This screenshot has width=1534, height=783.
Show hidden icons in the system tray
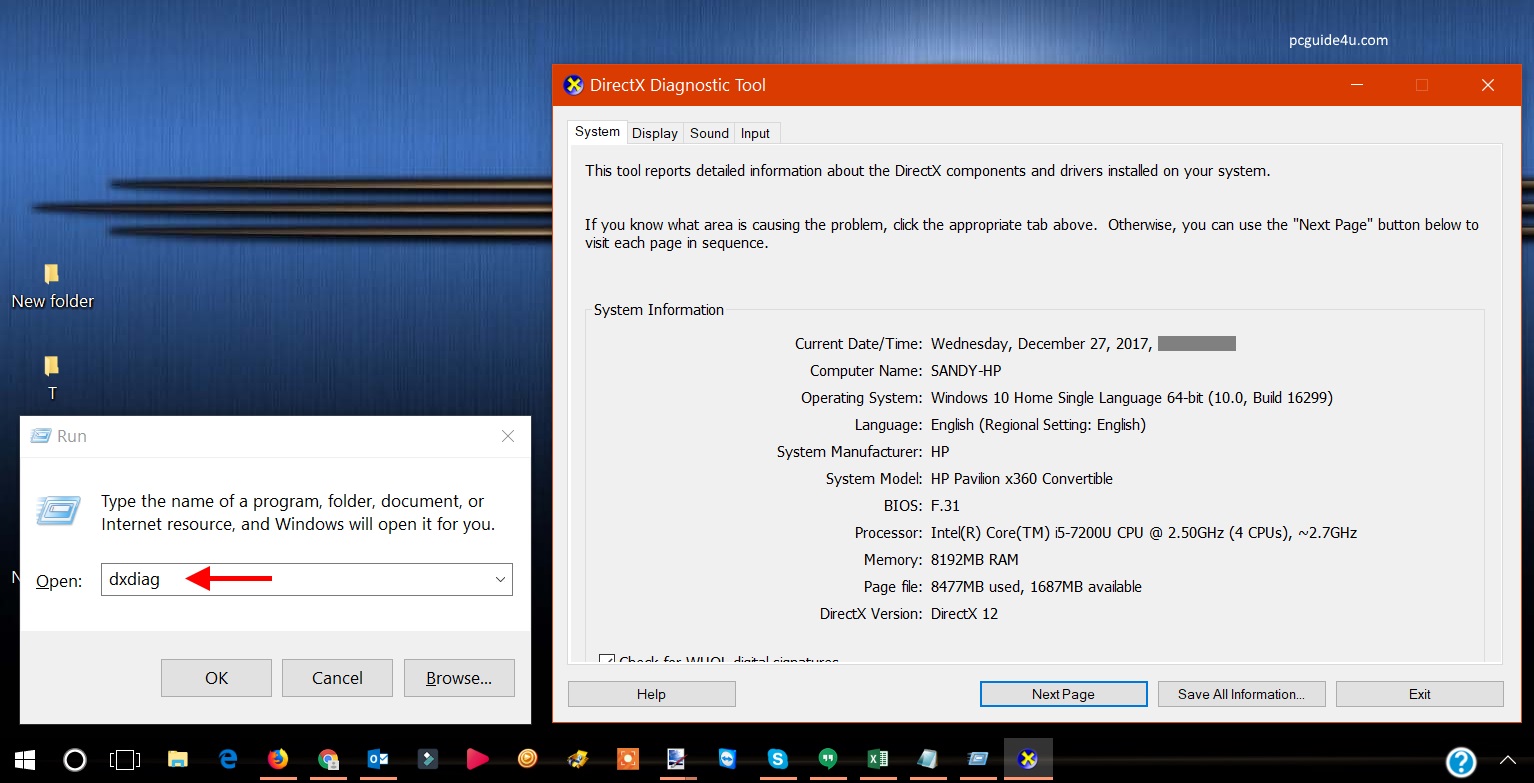click(x=1508, y=760)
